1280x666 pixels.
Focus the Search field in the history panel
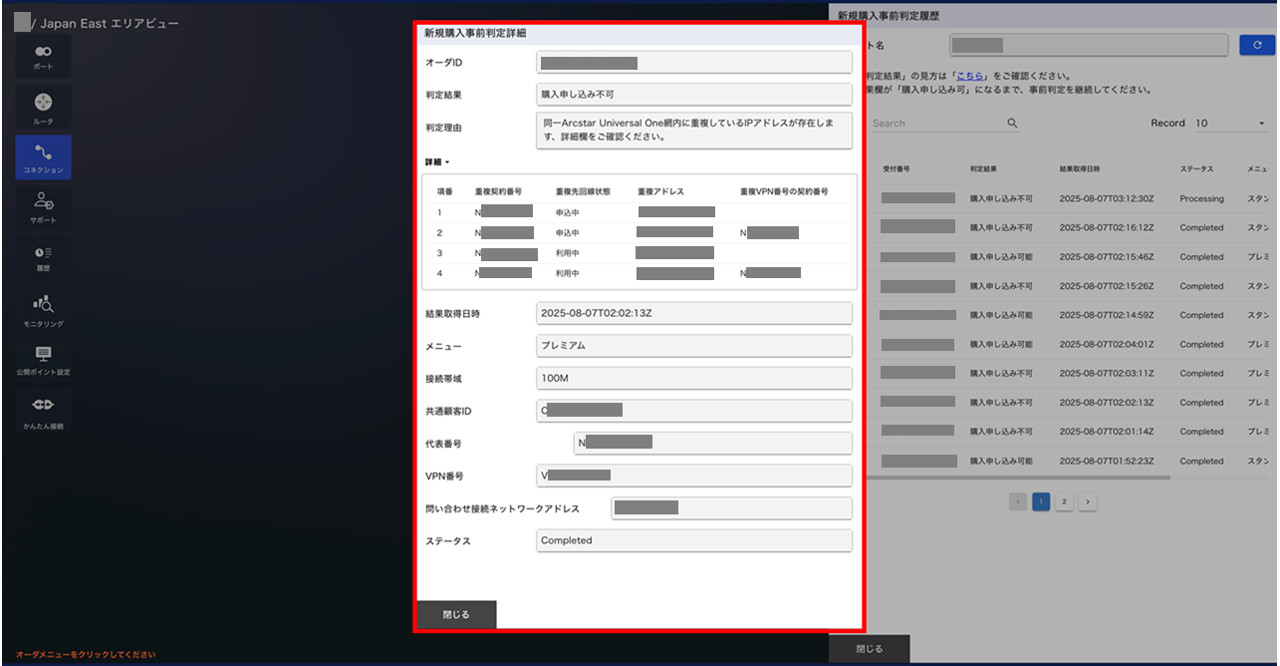click(935, 123)
